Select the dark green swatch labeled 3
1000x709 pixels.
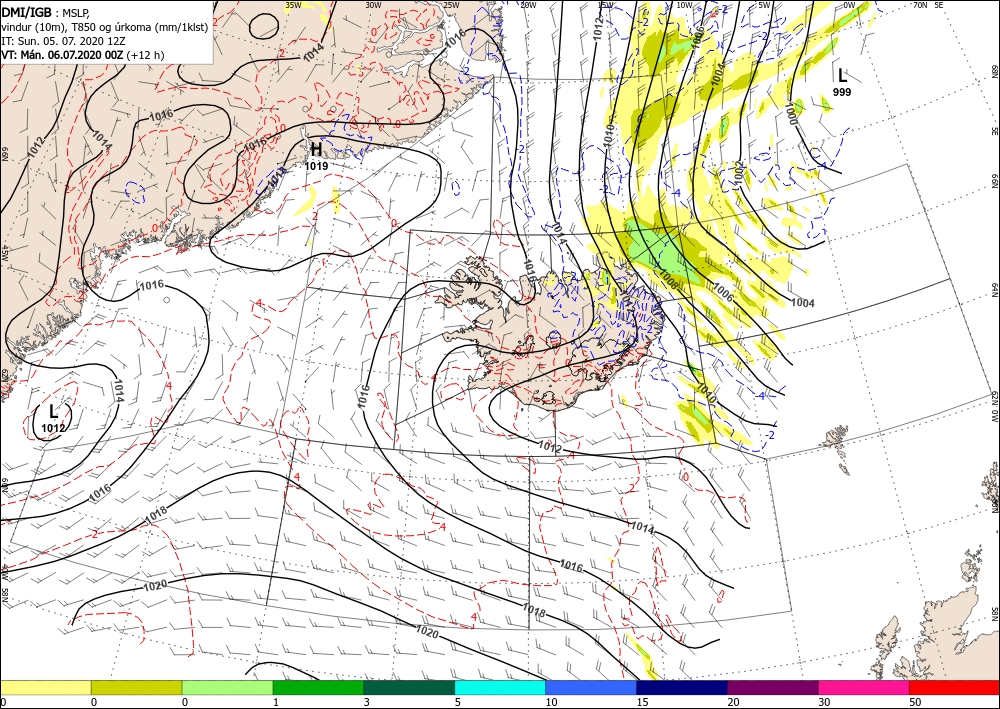[409, 687]
